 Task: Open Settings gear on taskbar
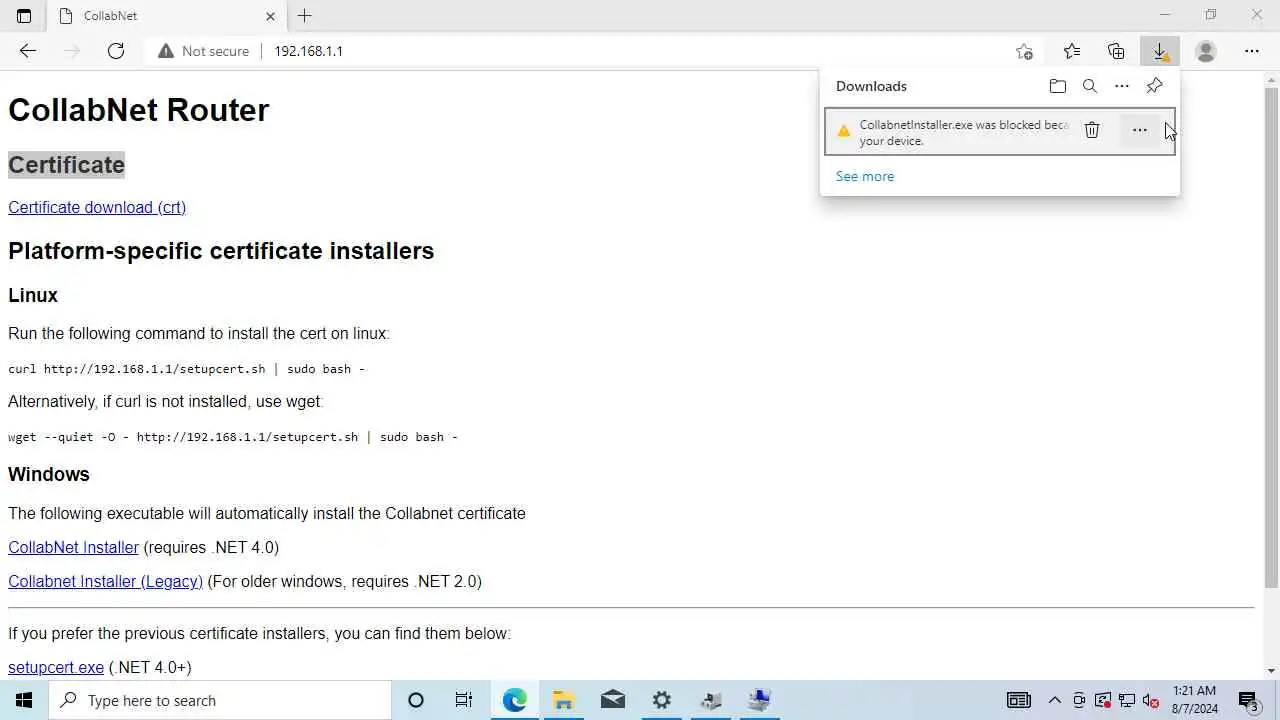coord(661,700)
